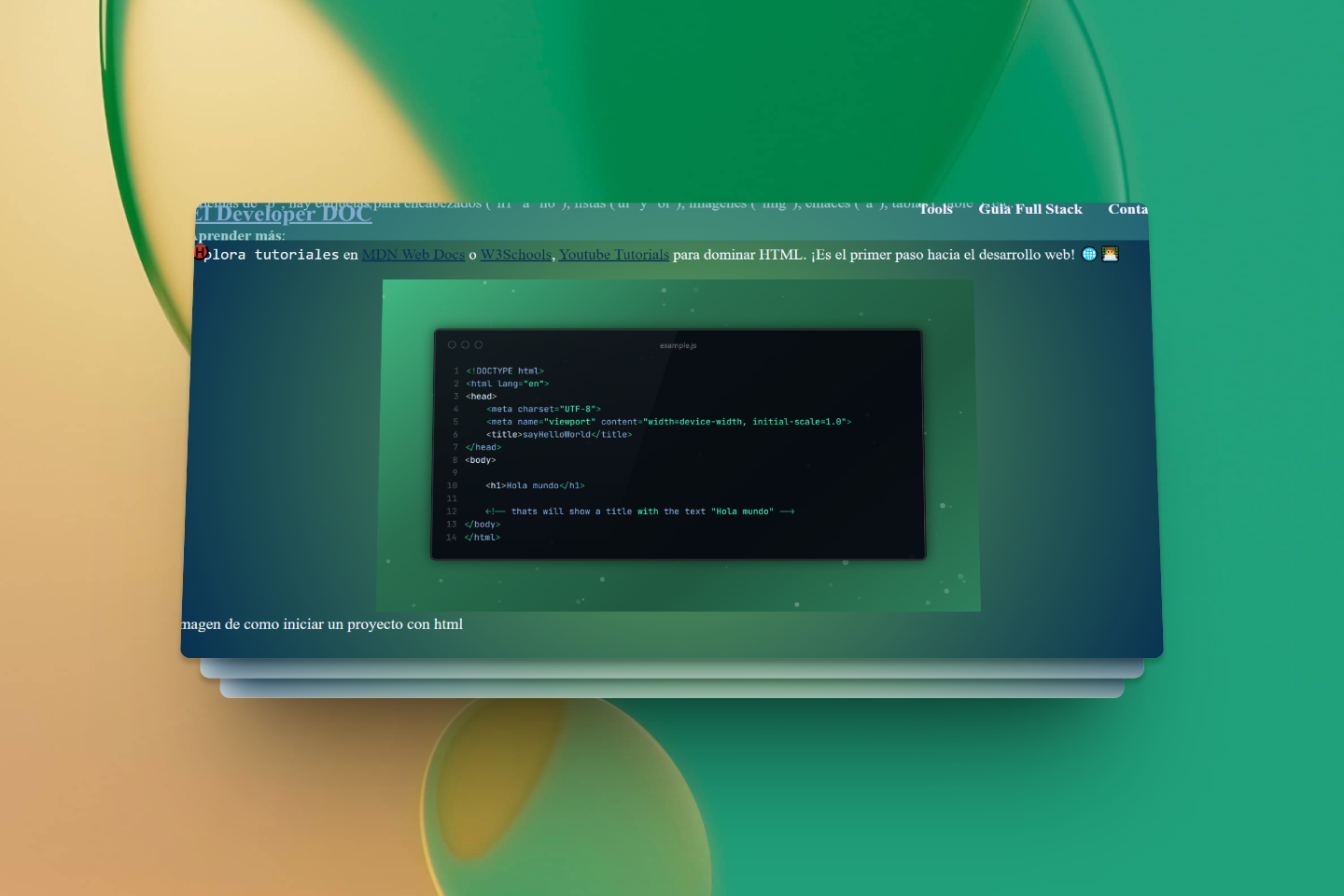Open the Developer DOC logo link

(284, 215)
